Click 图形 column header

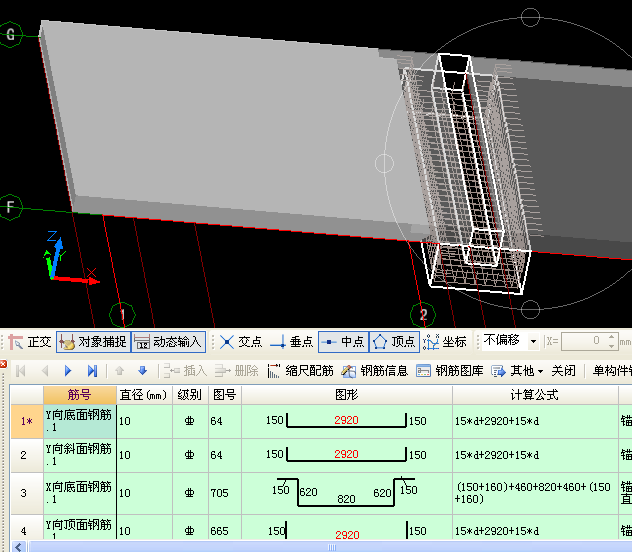347,395
